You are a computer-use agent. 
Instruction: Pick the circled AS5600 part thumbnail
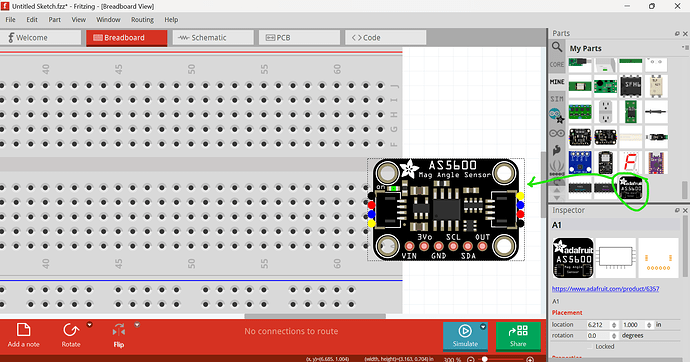[631, 188]
